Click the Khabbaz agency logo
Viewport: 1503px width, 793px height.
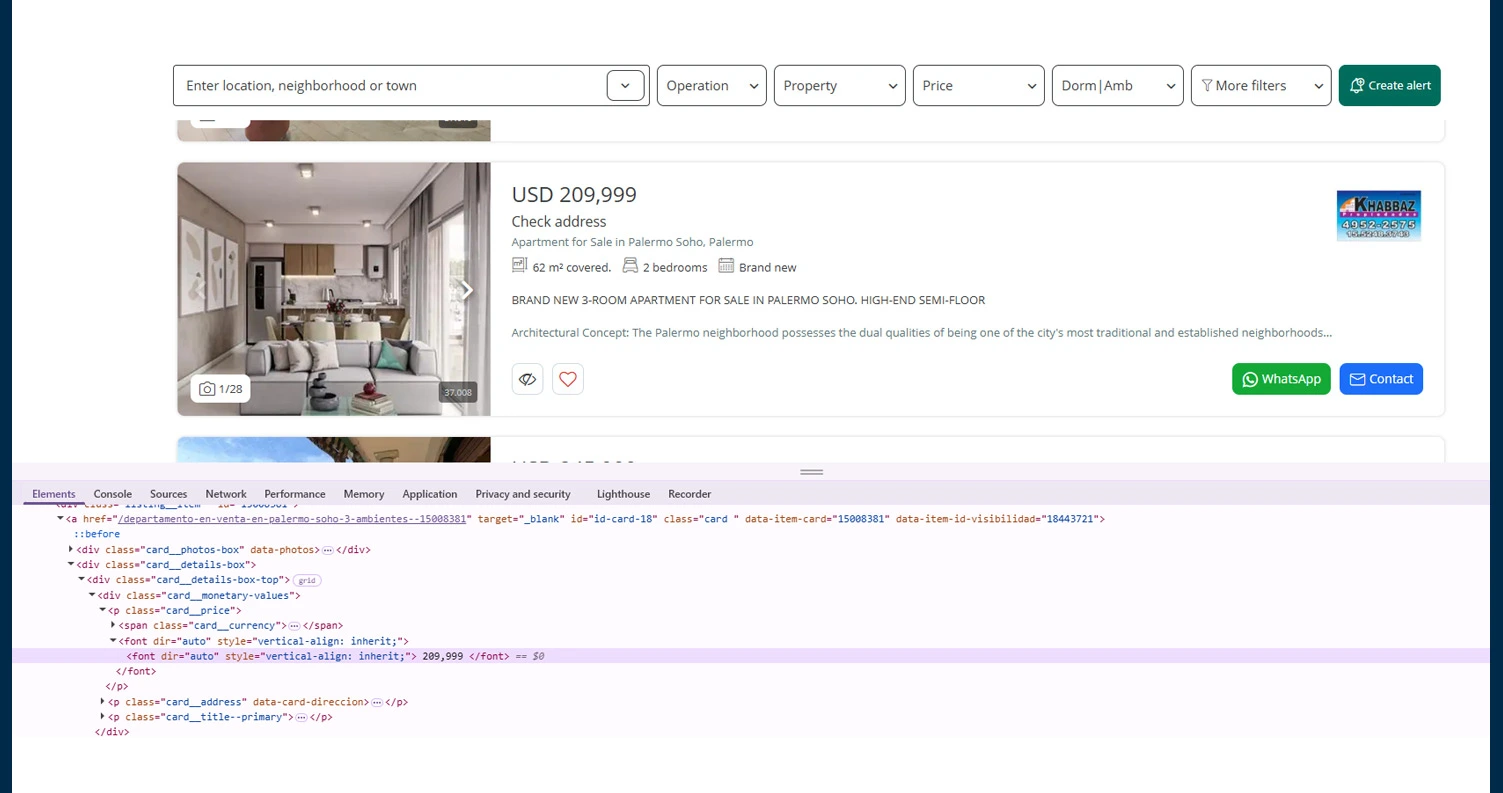1378,216
